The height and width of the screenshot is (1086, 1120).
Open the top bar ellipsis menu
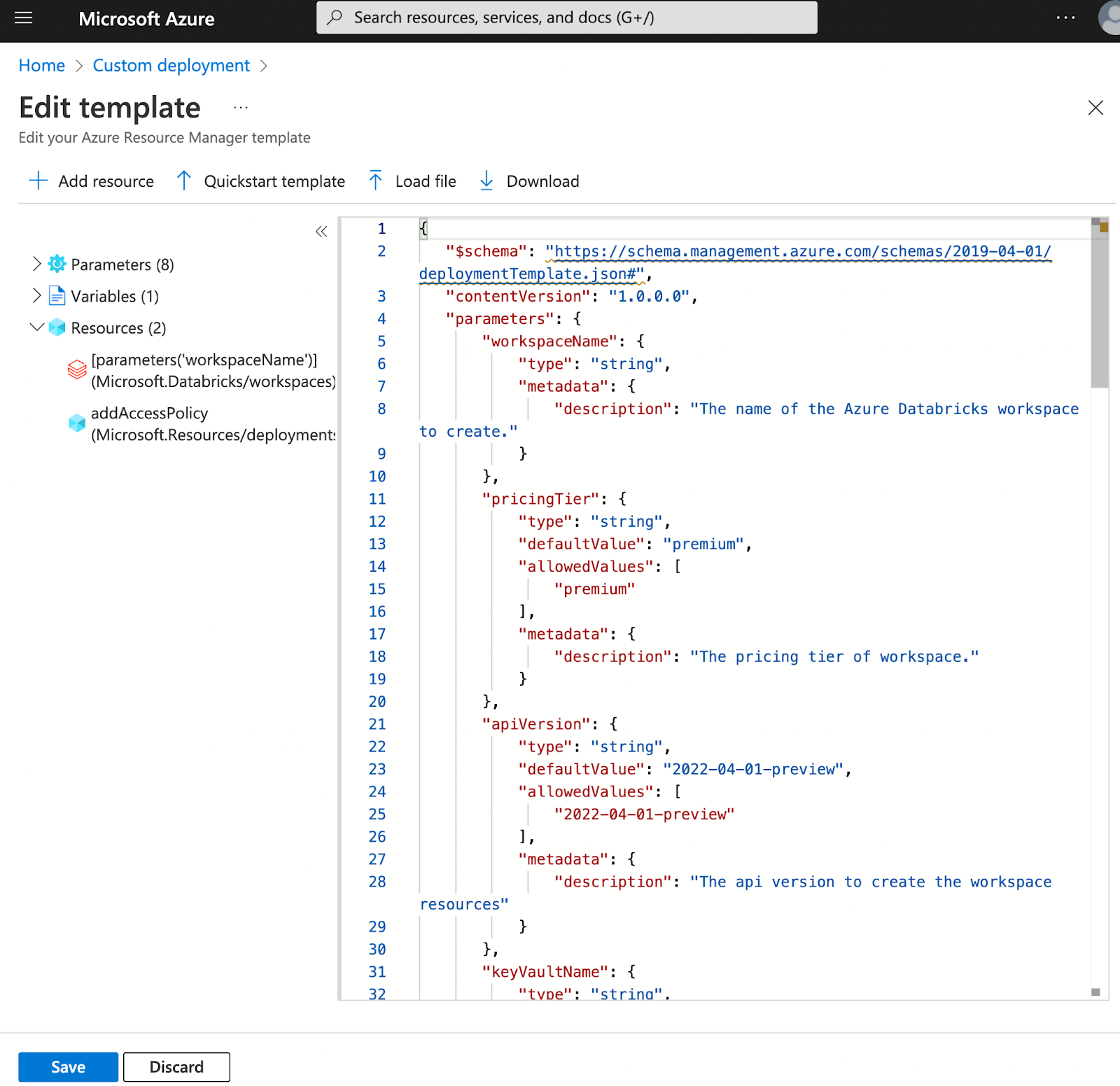point(1065,18)
